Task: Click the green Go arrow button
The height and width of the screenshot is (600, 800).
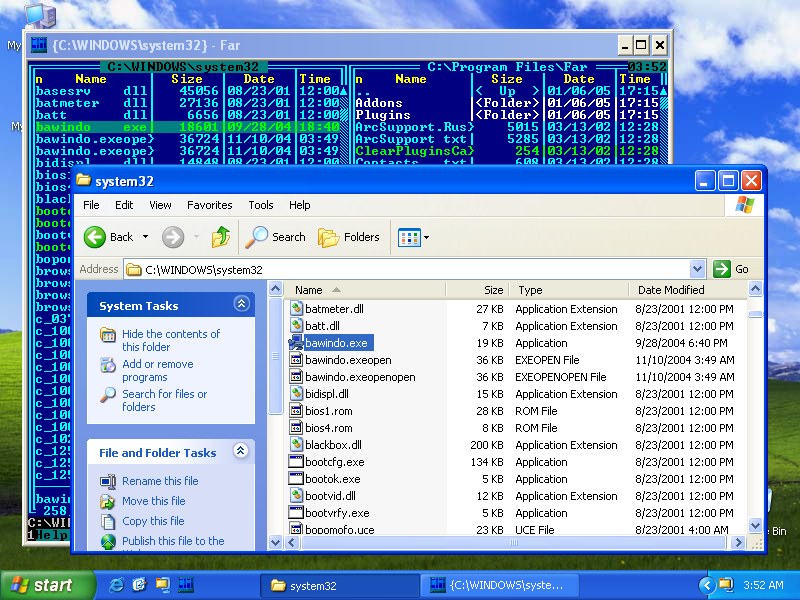Action: (x=722, y=269)
